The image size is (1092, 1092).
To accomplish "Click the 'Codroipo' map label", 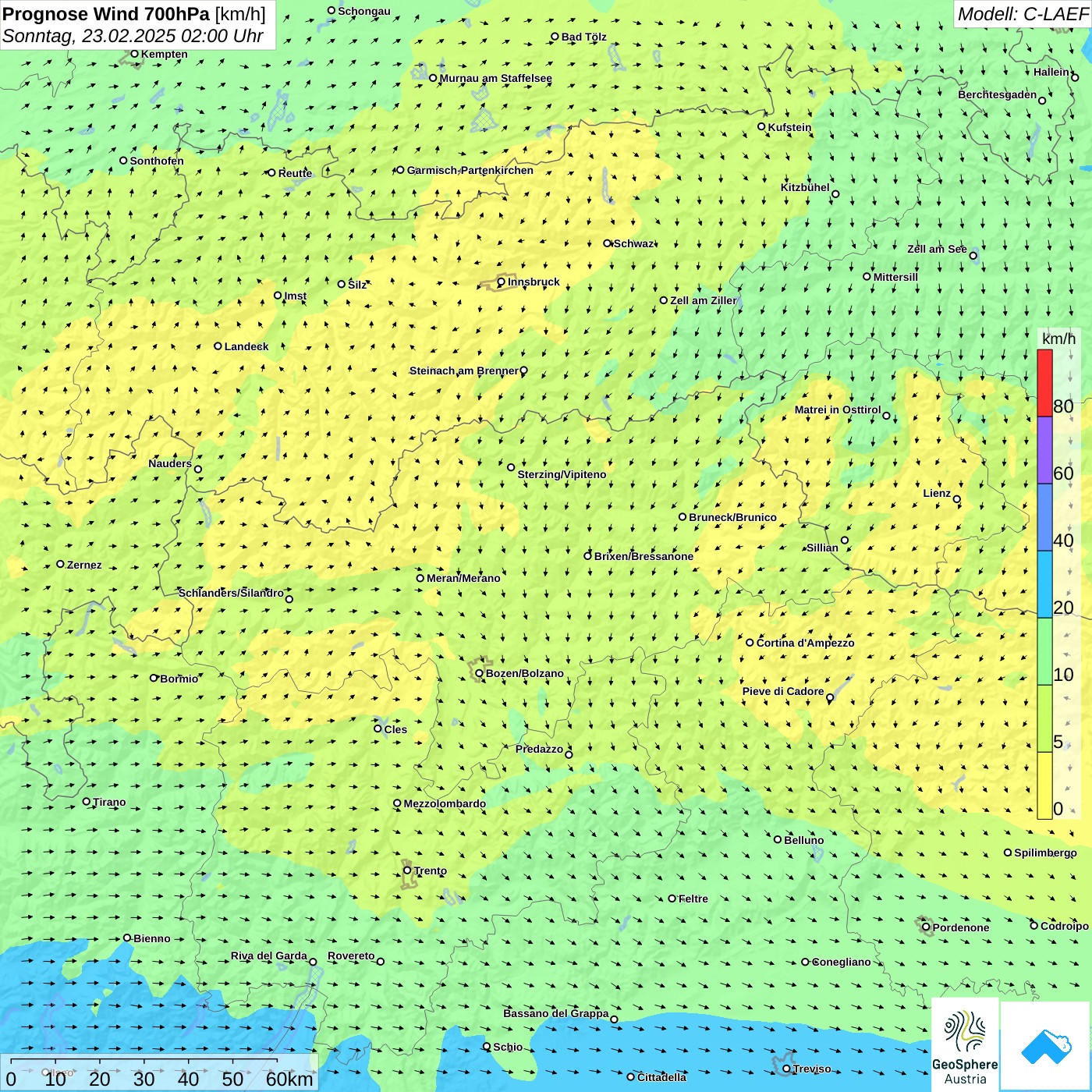I will tap(1065, 926).
